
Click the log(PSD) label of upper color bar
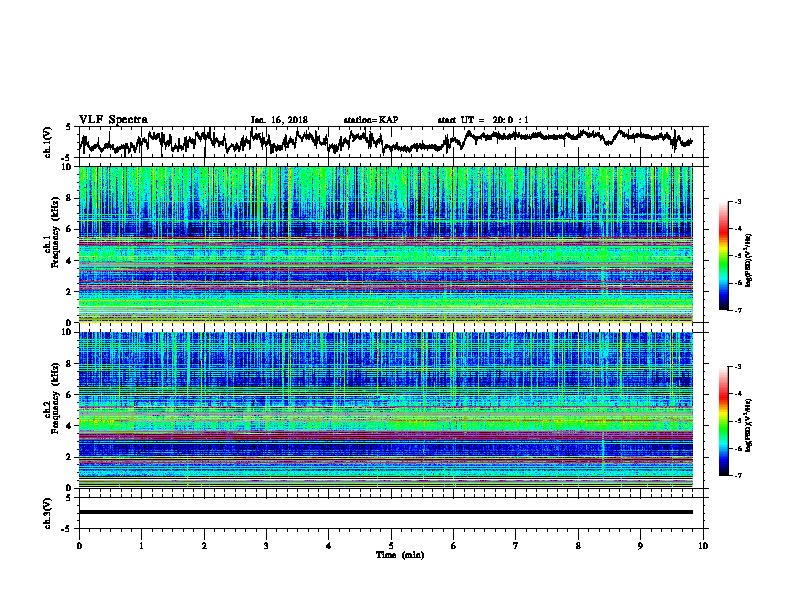pos(749,260)
